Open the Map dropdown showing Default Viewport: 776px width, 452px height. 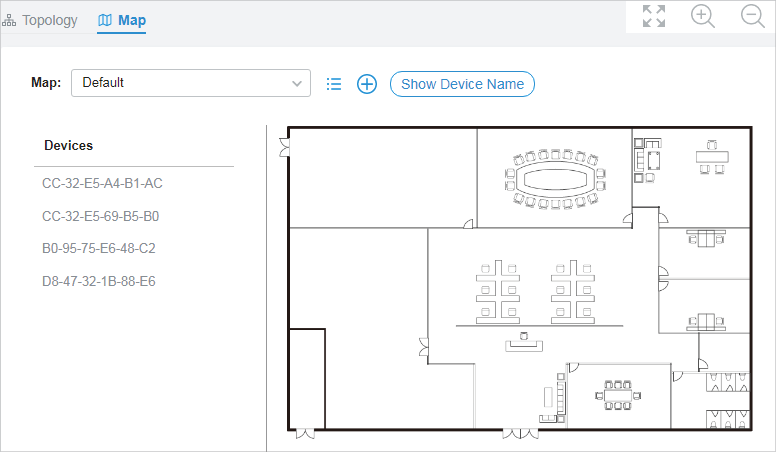[191, 83]
